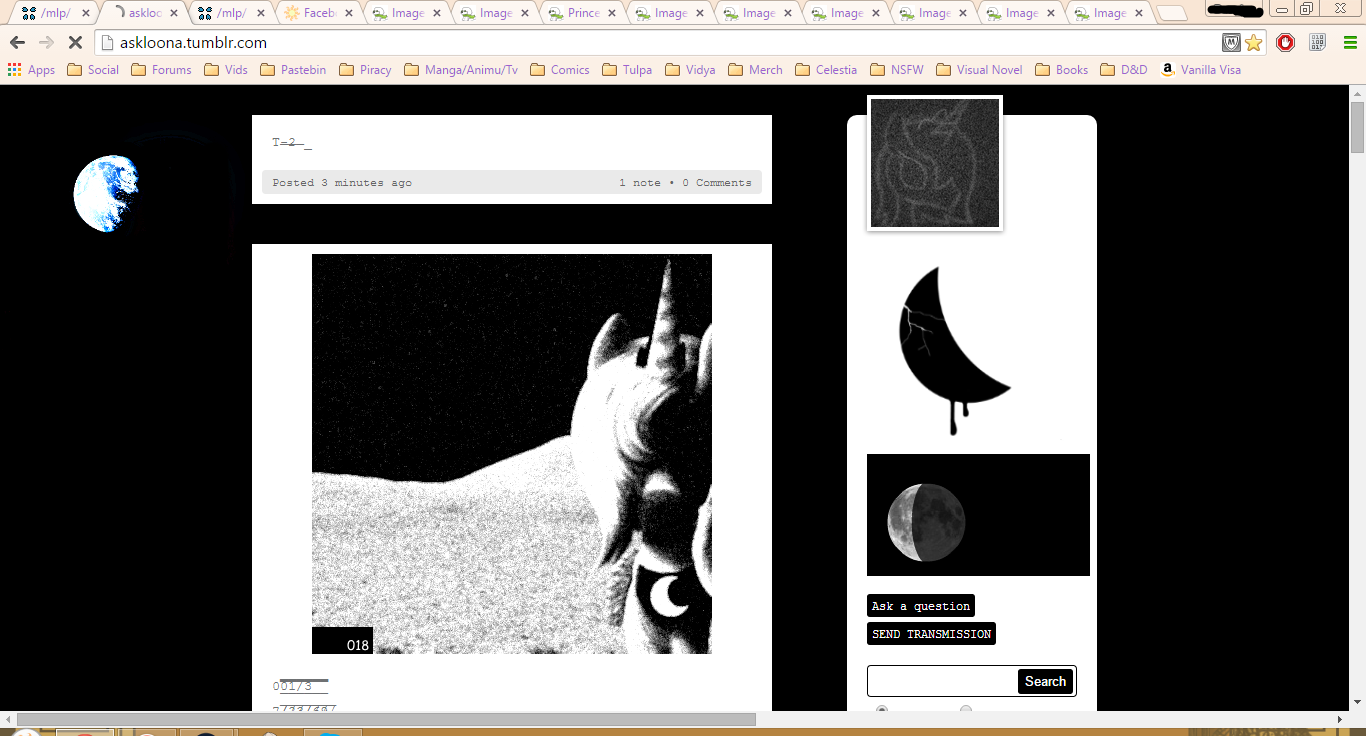Screen dimensions: 1366x736
Task: Go back to the previous page
Action: (17, 43)
